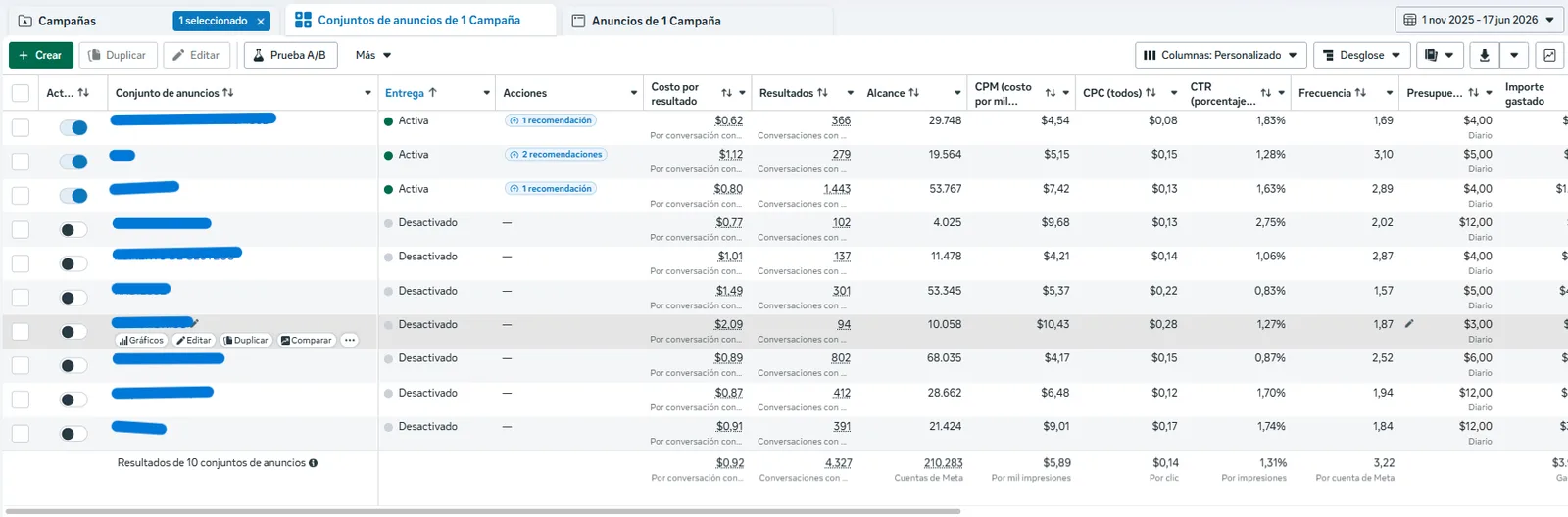
Task: Open Acciones column options arrow
Action: pos(633,93)
